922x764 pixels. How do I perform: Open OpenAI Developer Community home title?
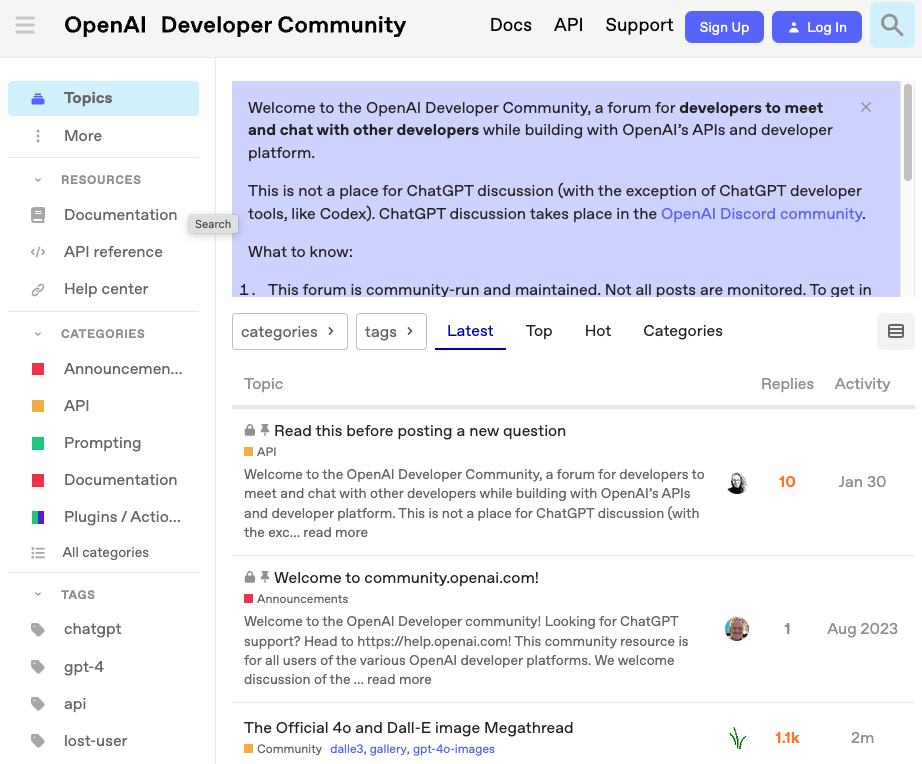point(235,25)
